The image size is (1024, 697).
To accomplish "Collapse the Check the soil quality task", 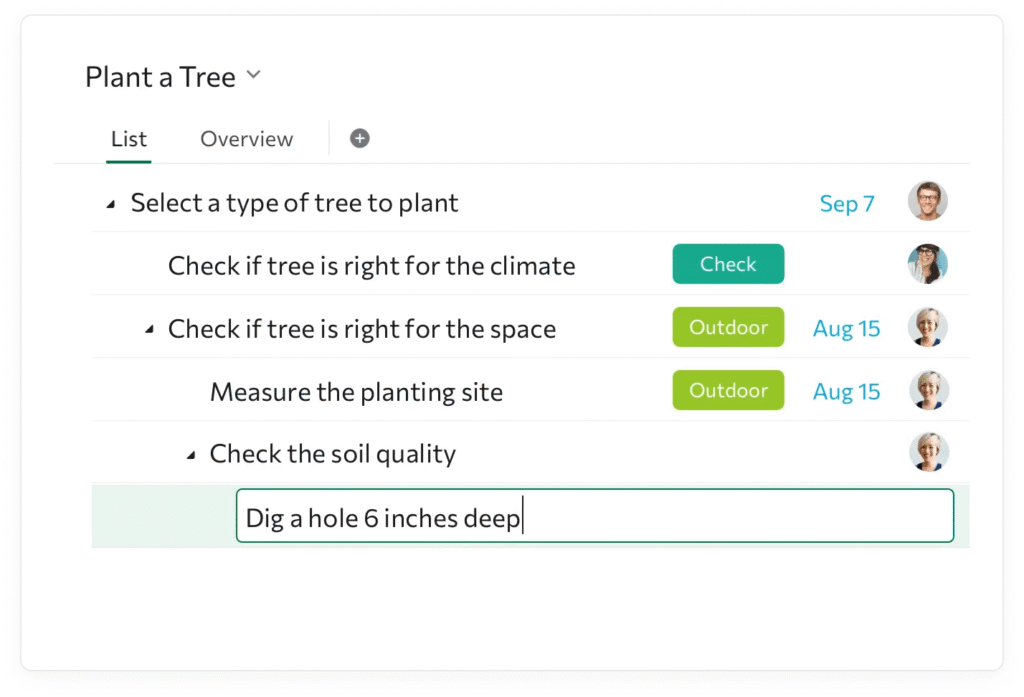I will [190, 453].
